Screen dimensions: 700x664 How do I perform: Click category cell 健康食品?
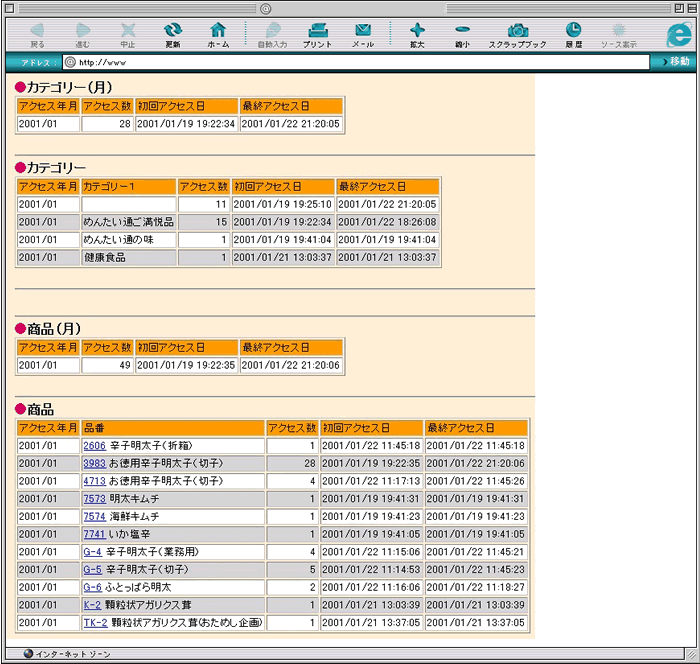(x=129, y=257)
